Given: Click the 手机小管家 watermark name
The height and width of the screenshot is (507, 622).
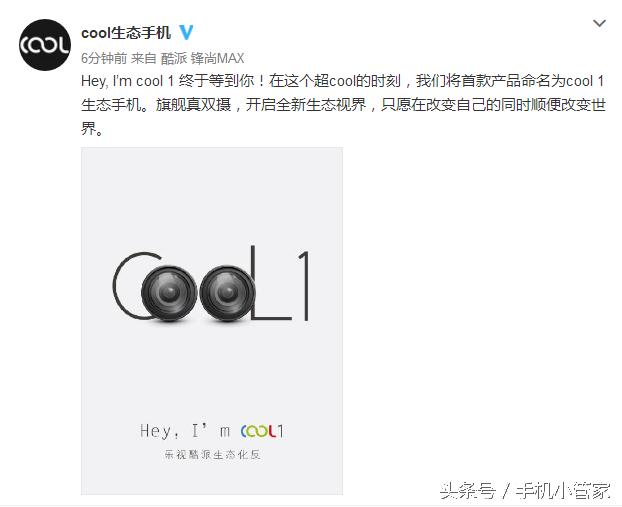Looking at the screenshot, I should click(x=562, y=491).
